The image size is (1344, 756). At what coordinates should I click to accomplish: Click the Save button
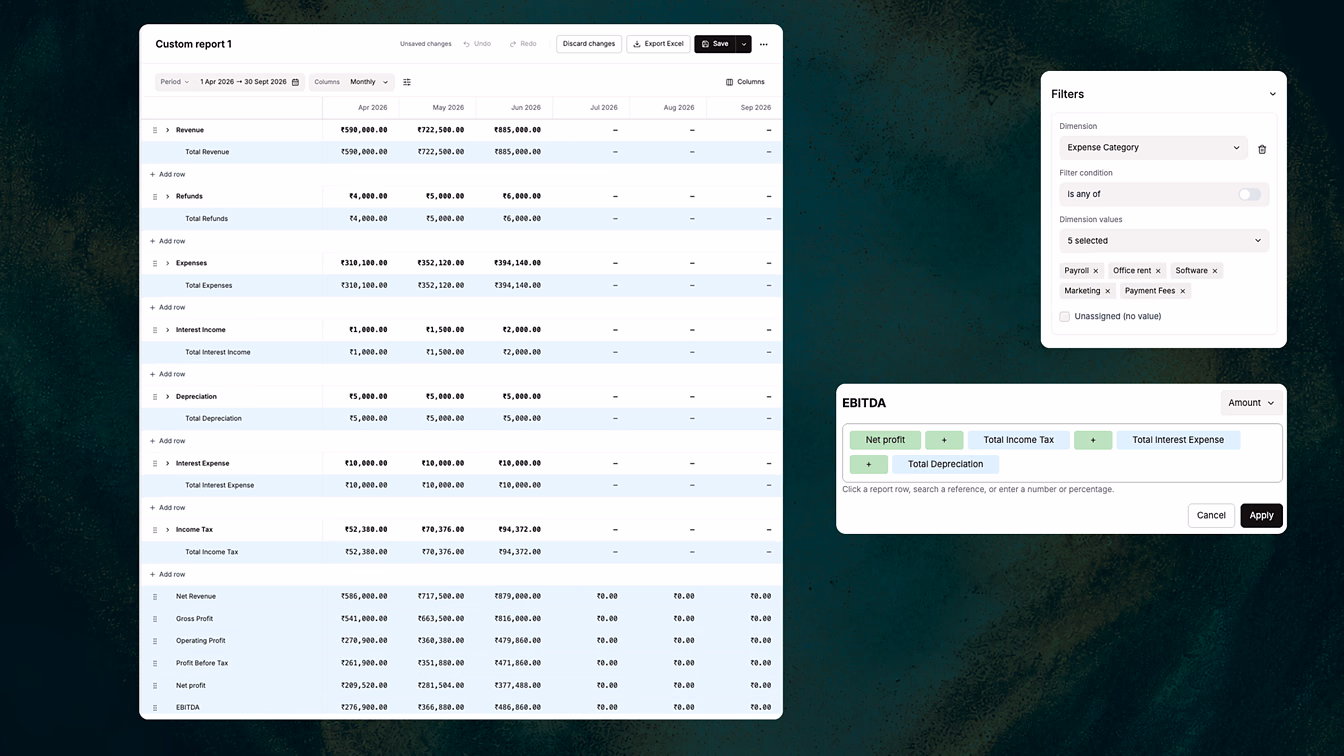tap(715, 44)
